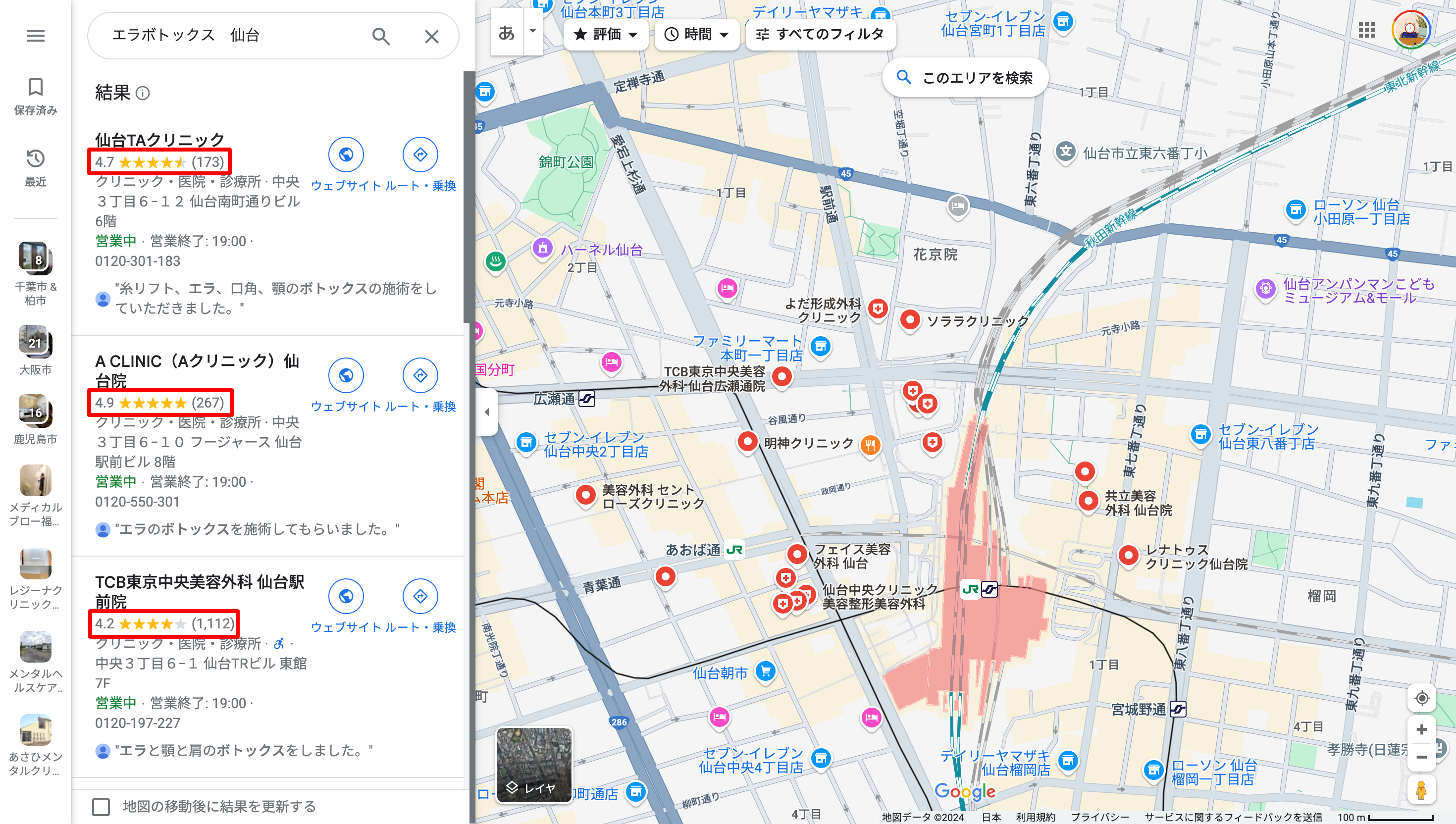1456x824 pixels.
Task: Open directions for 仙台TAクリニック
Action: pyautogui.click(x=420, y=154)
